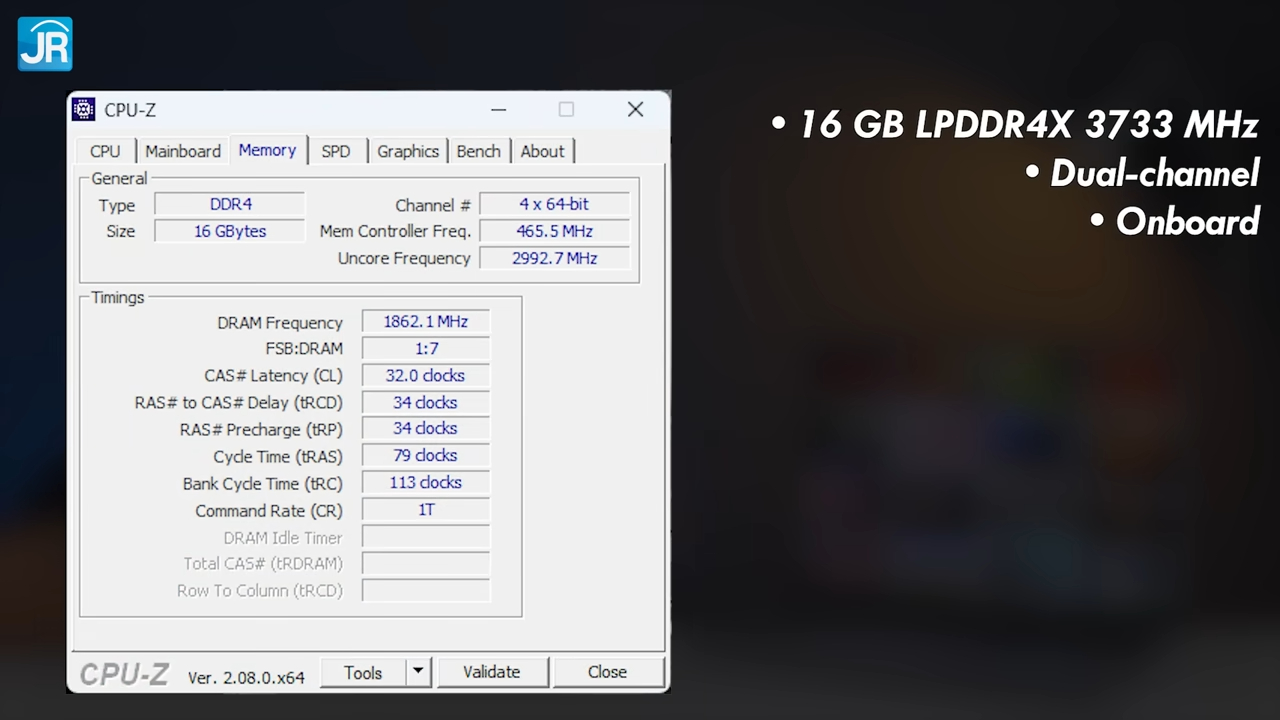This screenshot has height=720, width=1280.
Task: Click the CPU-Z logo near the bottom
Action: (x=122, y=674)
